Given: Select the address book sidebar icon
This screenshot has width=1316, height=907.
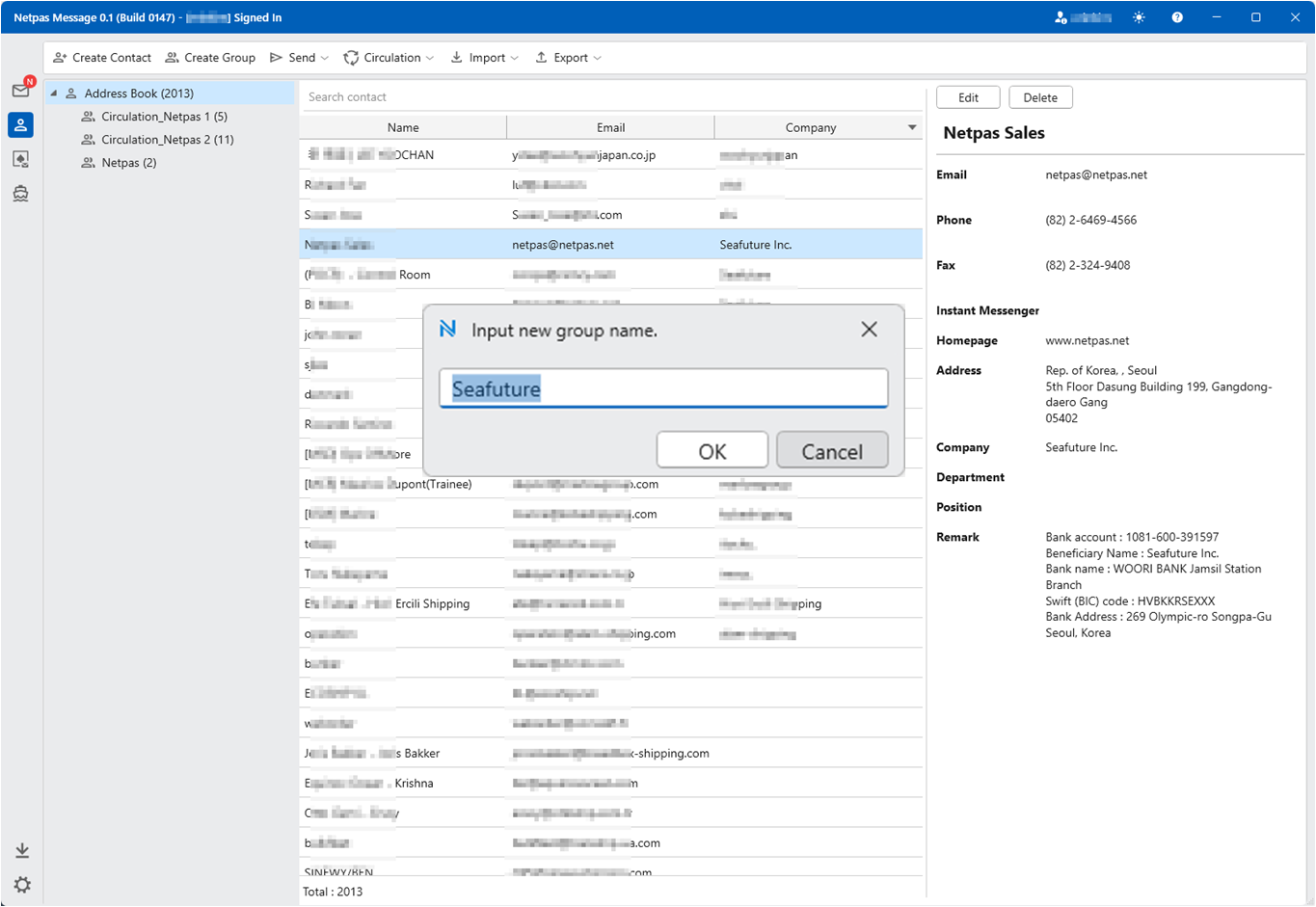Looking at the screenshot, I should (x=20, y=124).
